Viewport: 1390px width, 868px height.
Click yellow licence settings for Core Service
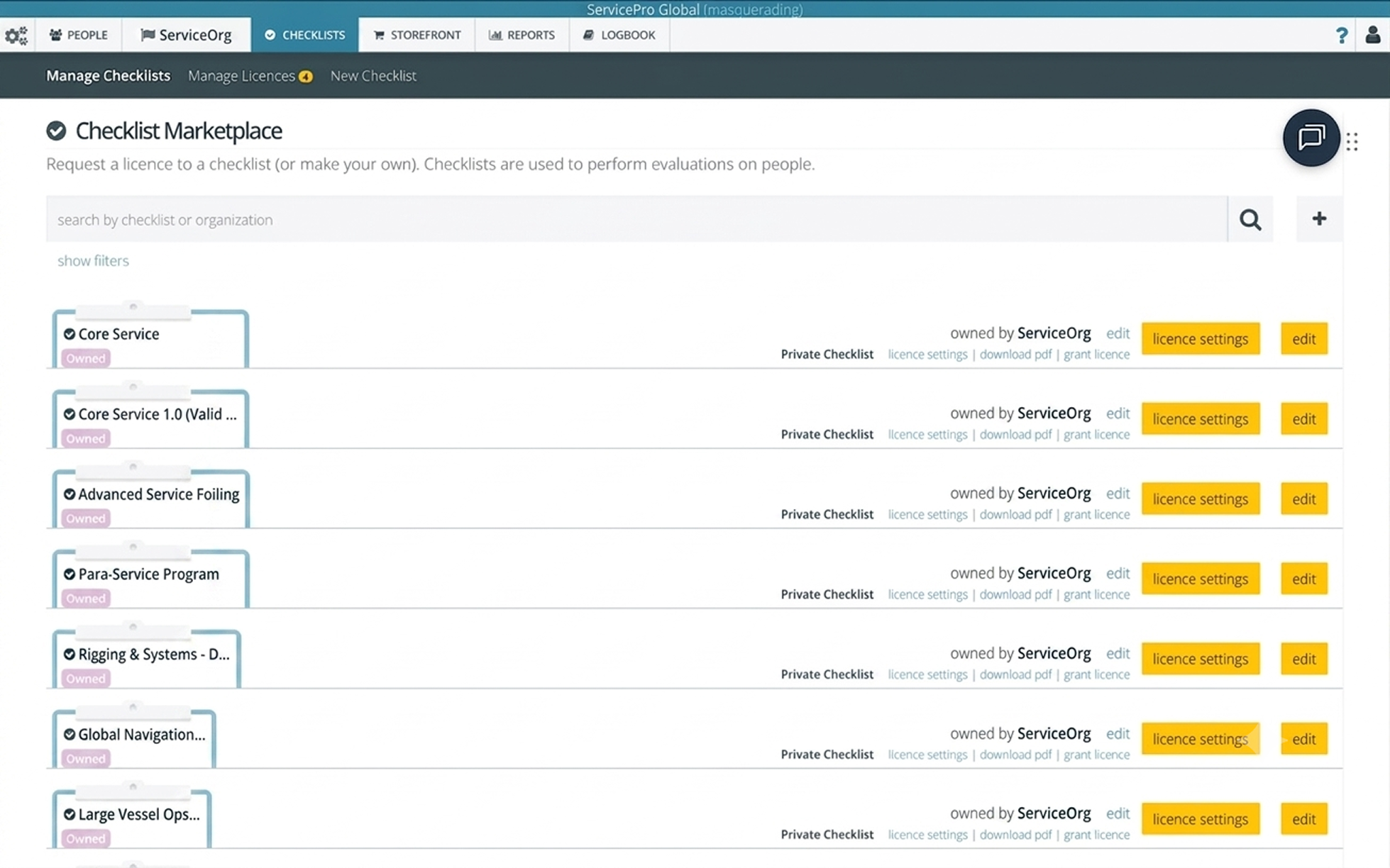point(1201,339)
